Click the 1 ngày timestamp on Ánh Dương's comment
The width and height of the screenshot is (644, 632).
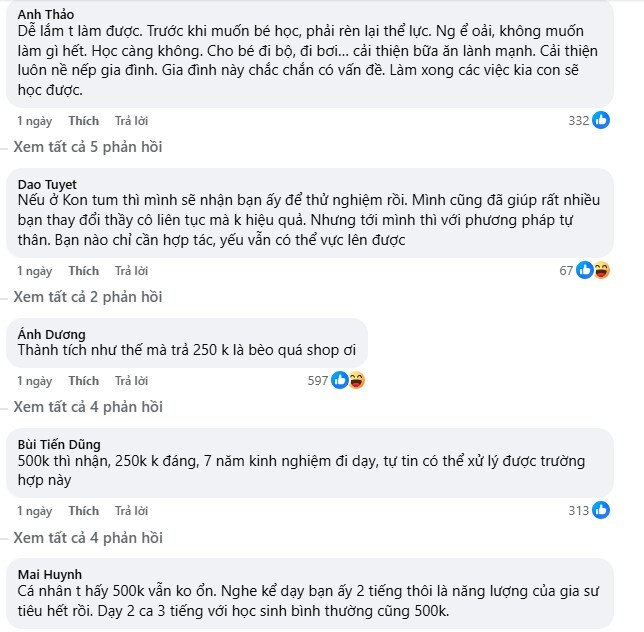(34, 381)
